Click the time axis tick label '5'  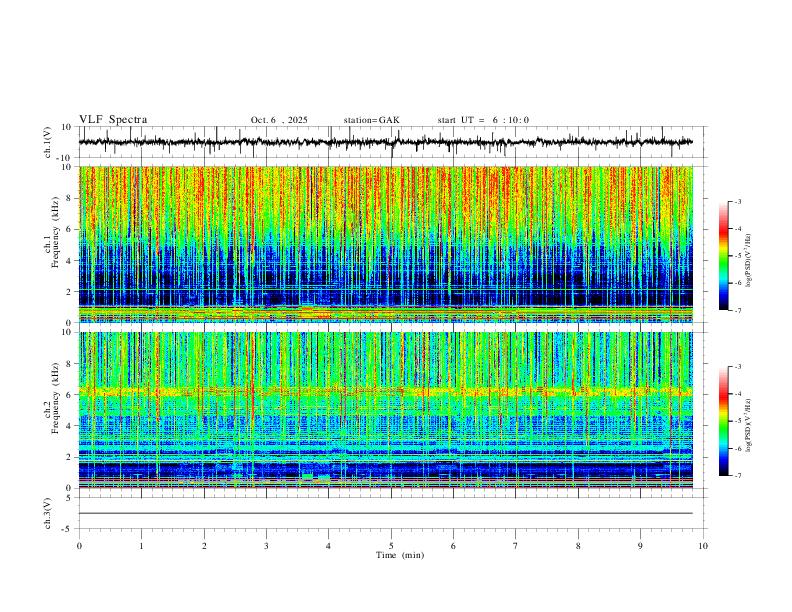(391, 546)
